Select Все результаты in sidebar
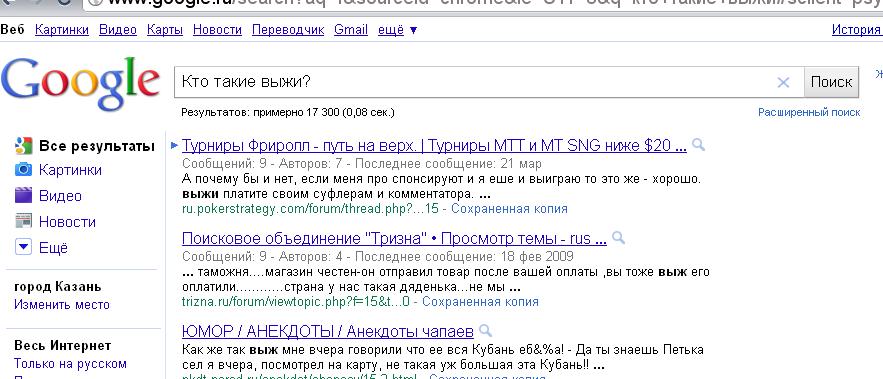 pyautogui.click(x=96, y=147)
